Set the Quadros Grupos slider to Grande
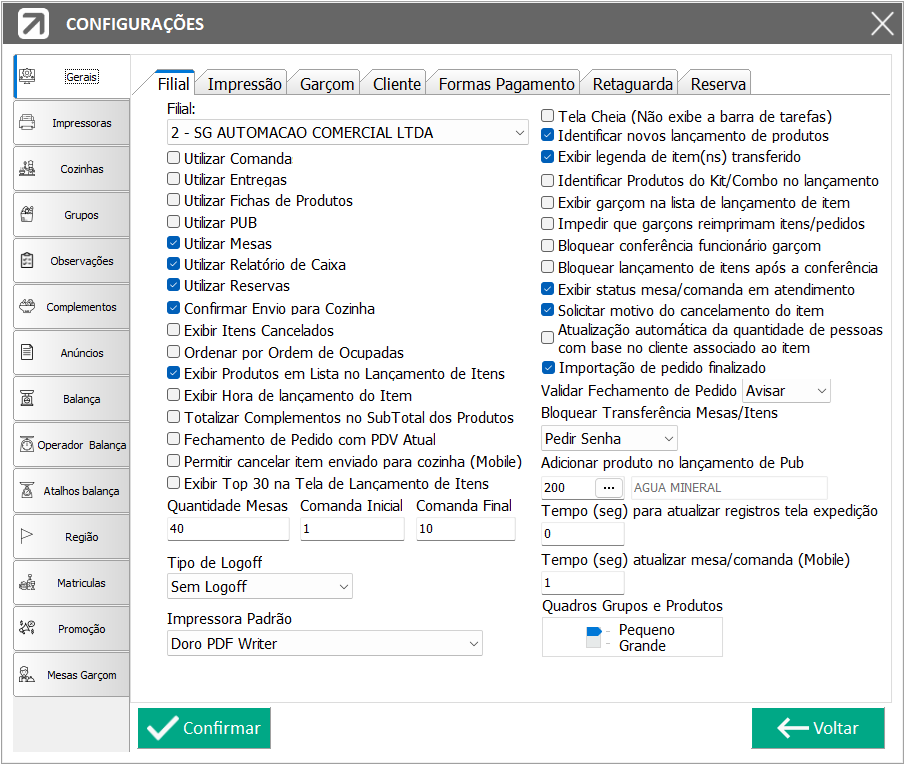Image resolution: width=905 pixels, height=765 pixels. tap(642, 645)
